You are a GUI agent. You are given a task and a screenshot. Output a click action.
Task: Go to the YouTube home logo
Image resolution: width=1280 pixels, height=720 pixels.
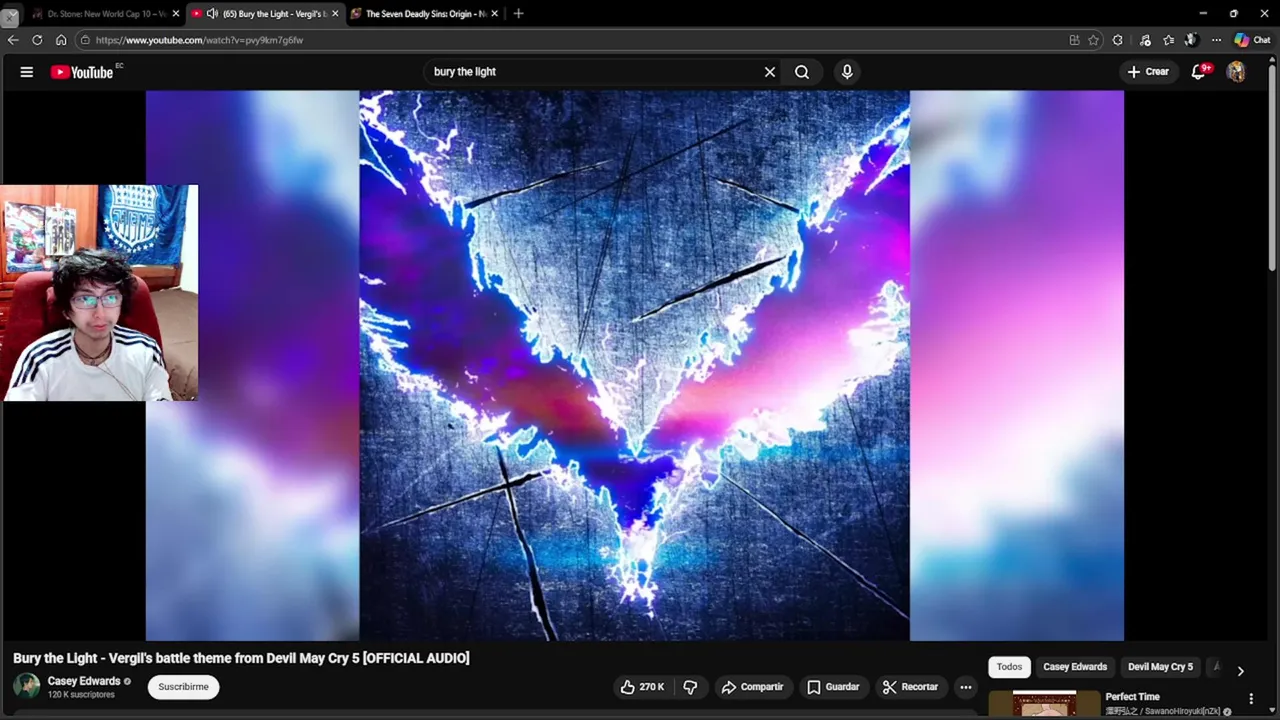click(82, 72)
